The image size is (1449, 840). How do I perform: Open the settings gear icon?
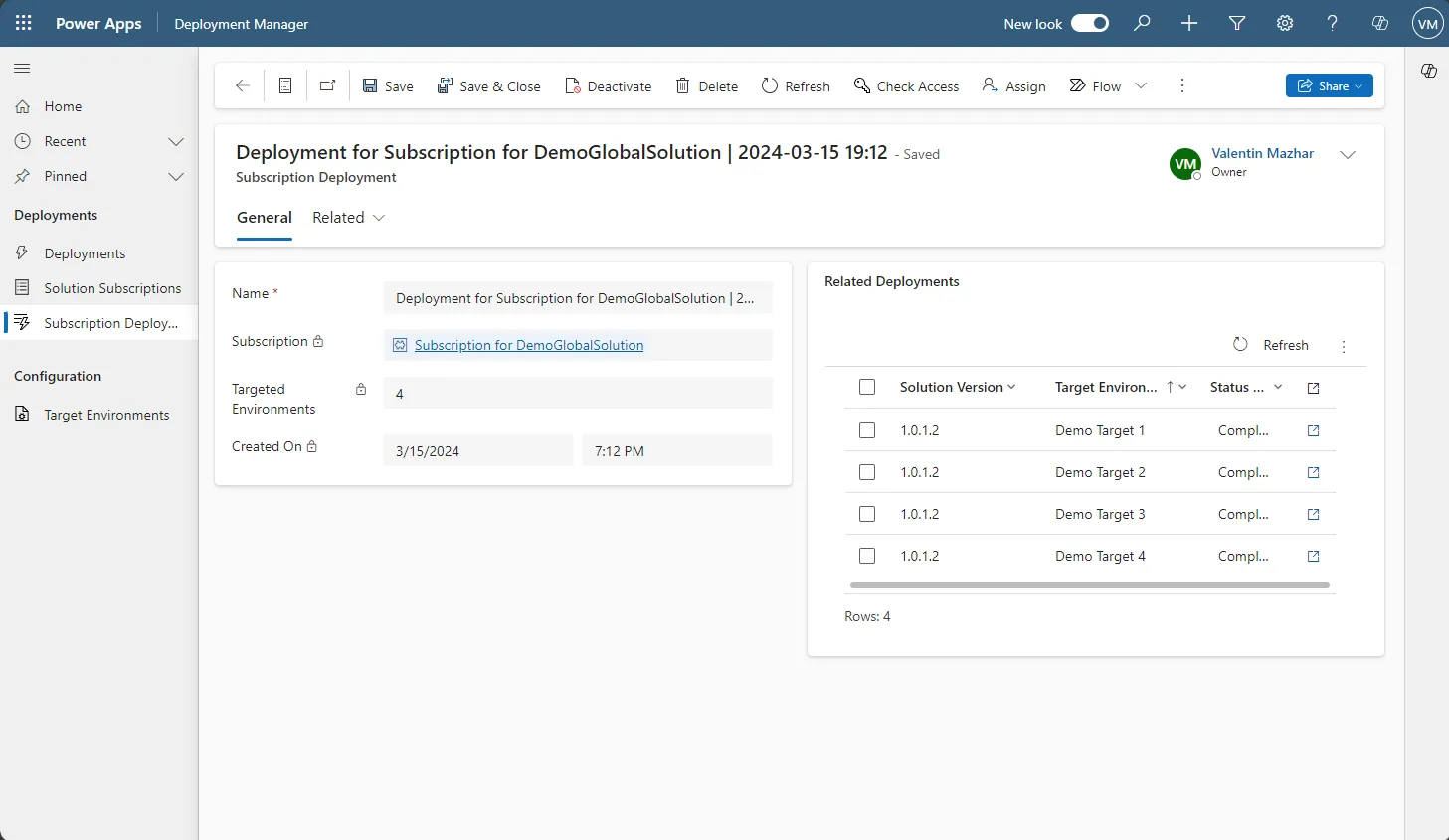tap(1285, 23)
